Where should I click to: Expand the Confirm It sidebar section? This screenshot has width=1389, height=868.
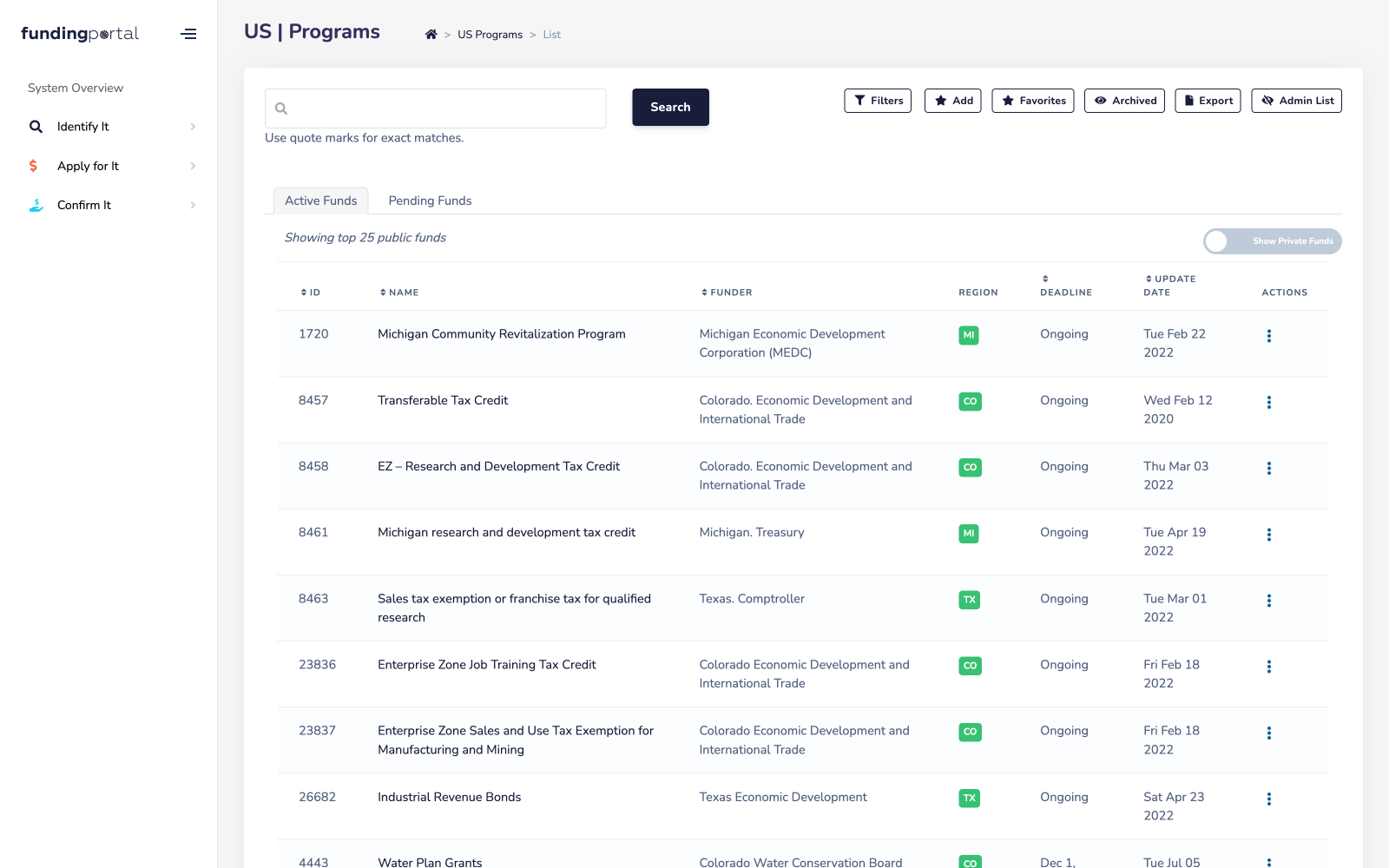193,205
